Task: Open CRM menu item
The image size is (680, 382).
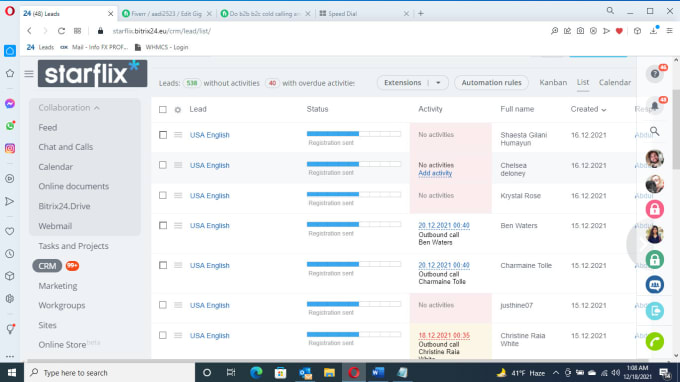Action: click(x=47, y=266)
